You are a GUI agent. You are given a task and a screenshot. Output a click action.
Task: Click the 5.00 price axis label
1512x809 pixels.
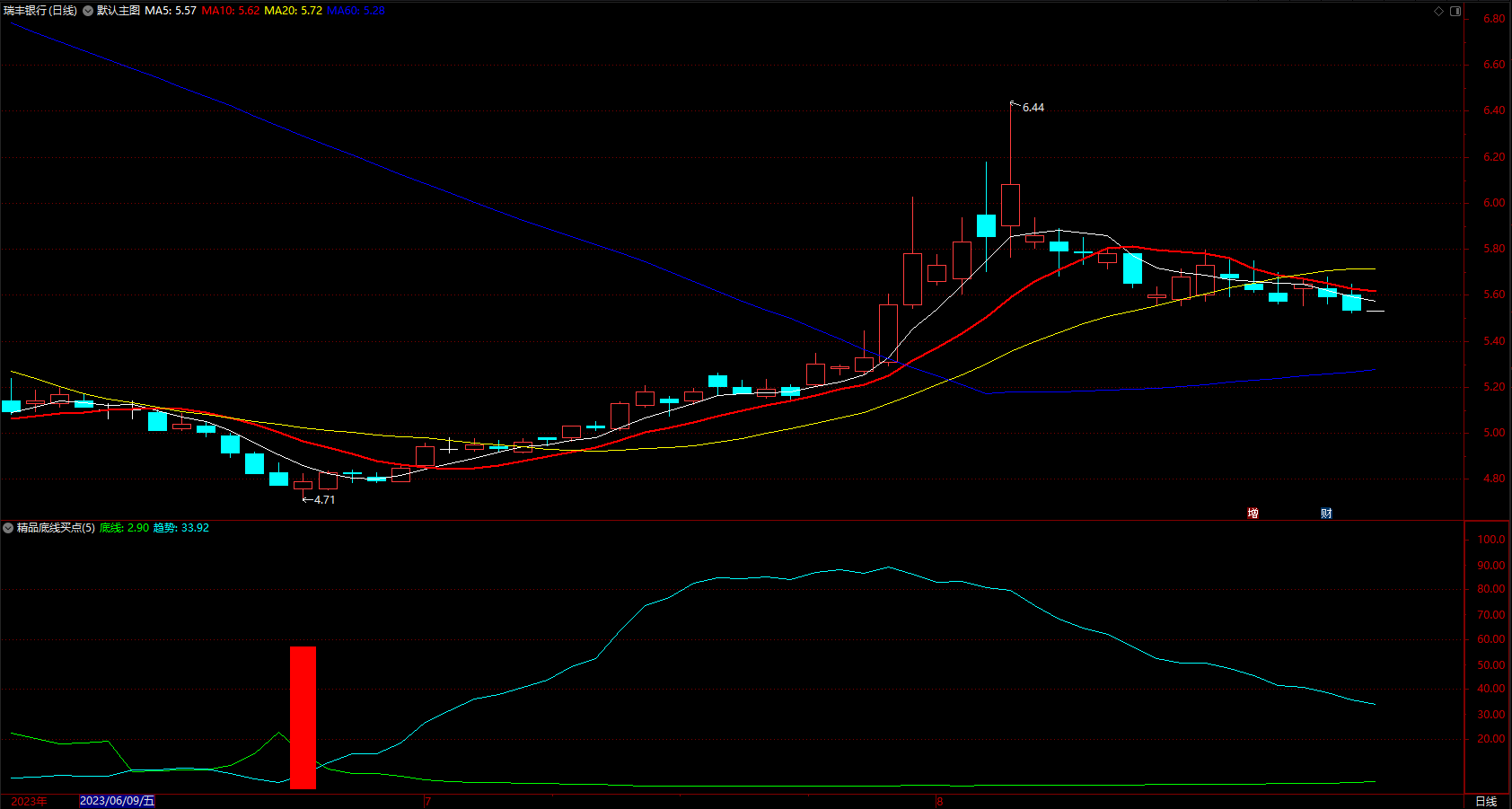coord(1494,433)
